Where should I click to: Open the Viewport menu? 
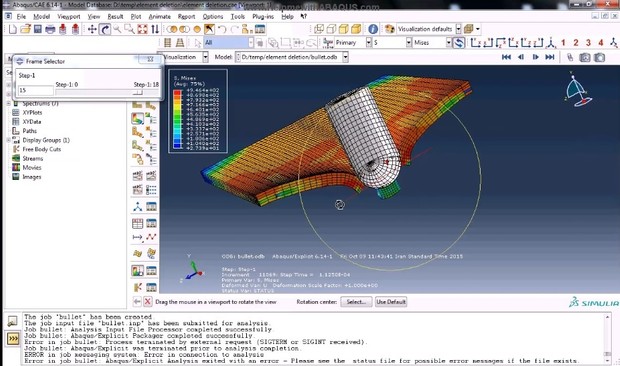click(69, 17)
